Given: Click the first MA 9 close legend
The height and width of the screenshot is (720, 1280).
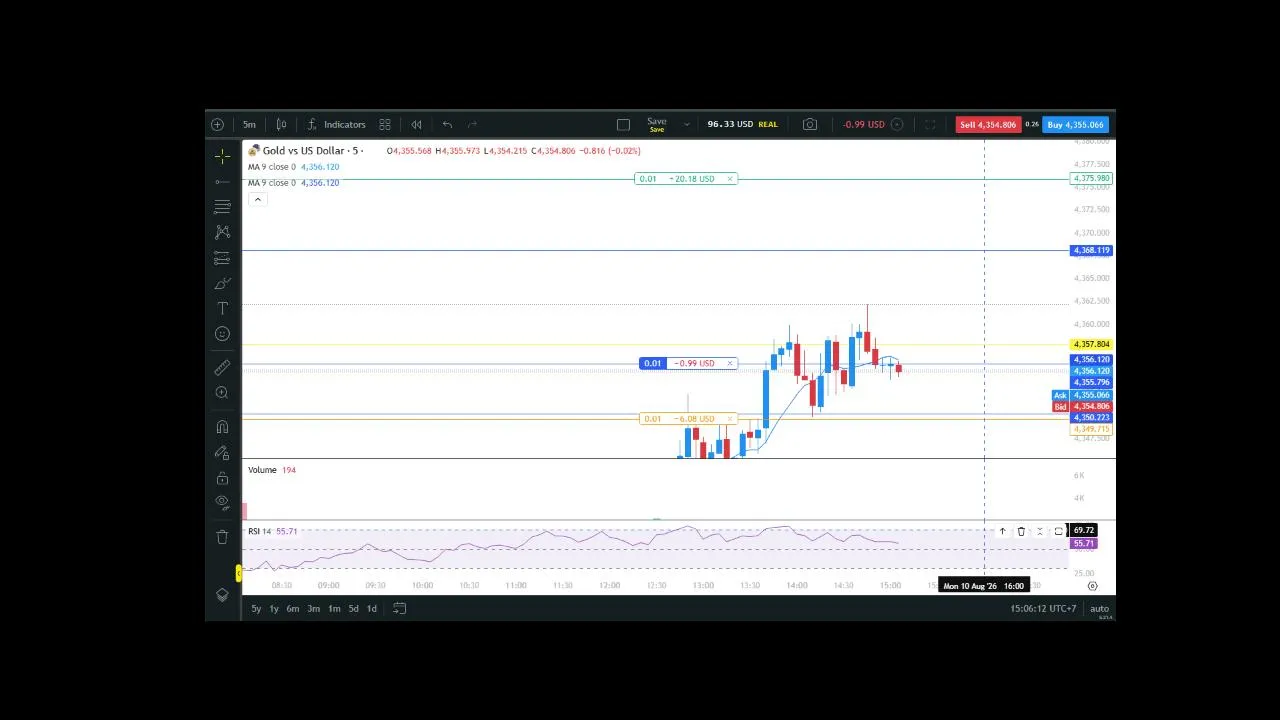Looking at the screenshot, I should tap(272, 167).
